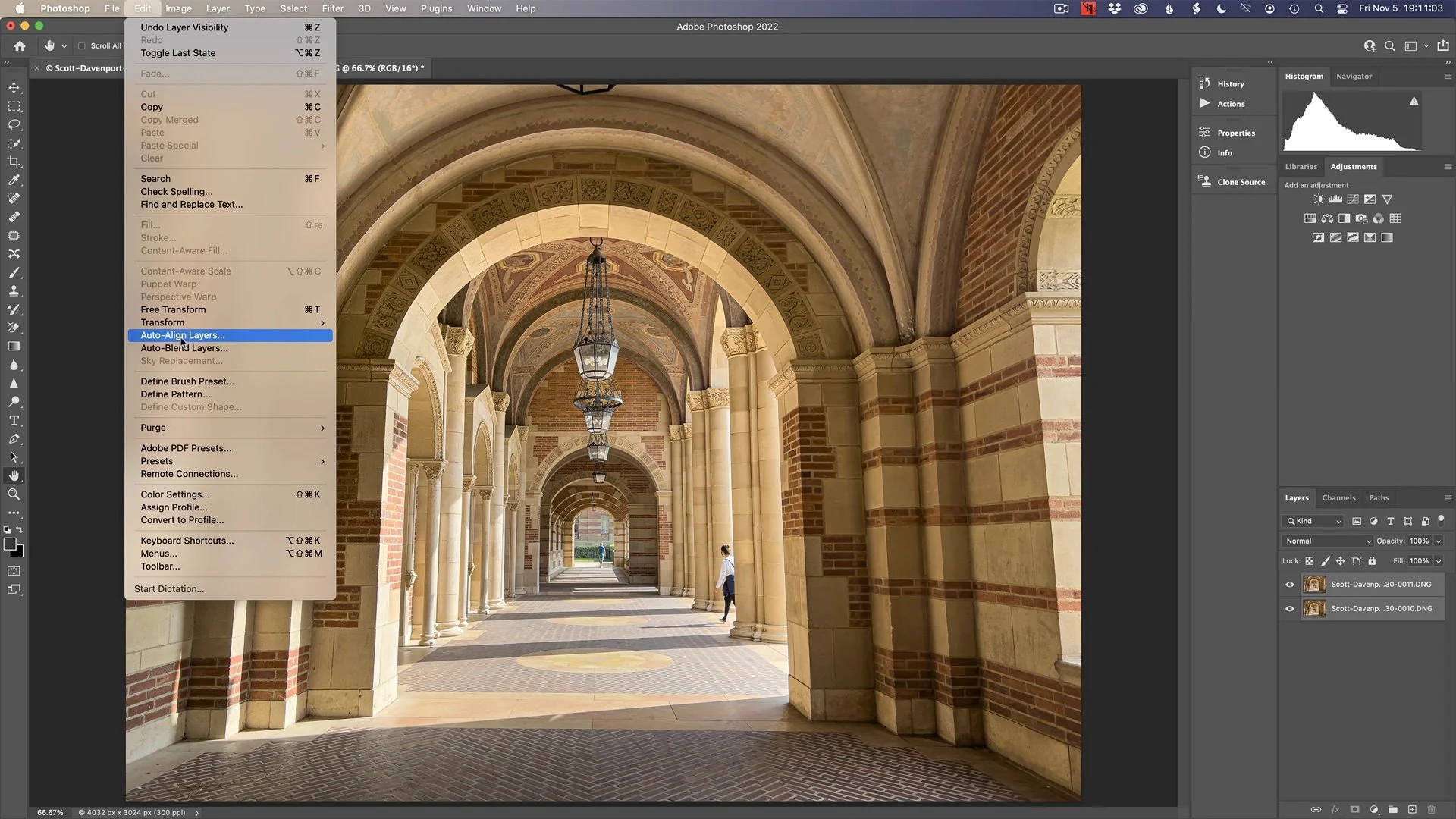Choose Auto-Align Layers in Edit menu

pos(182,334)
